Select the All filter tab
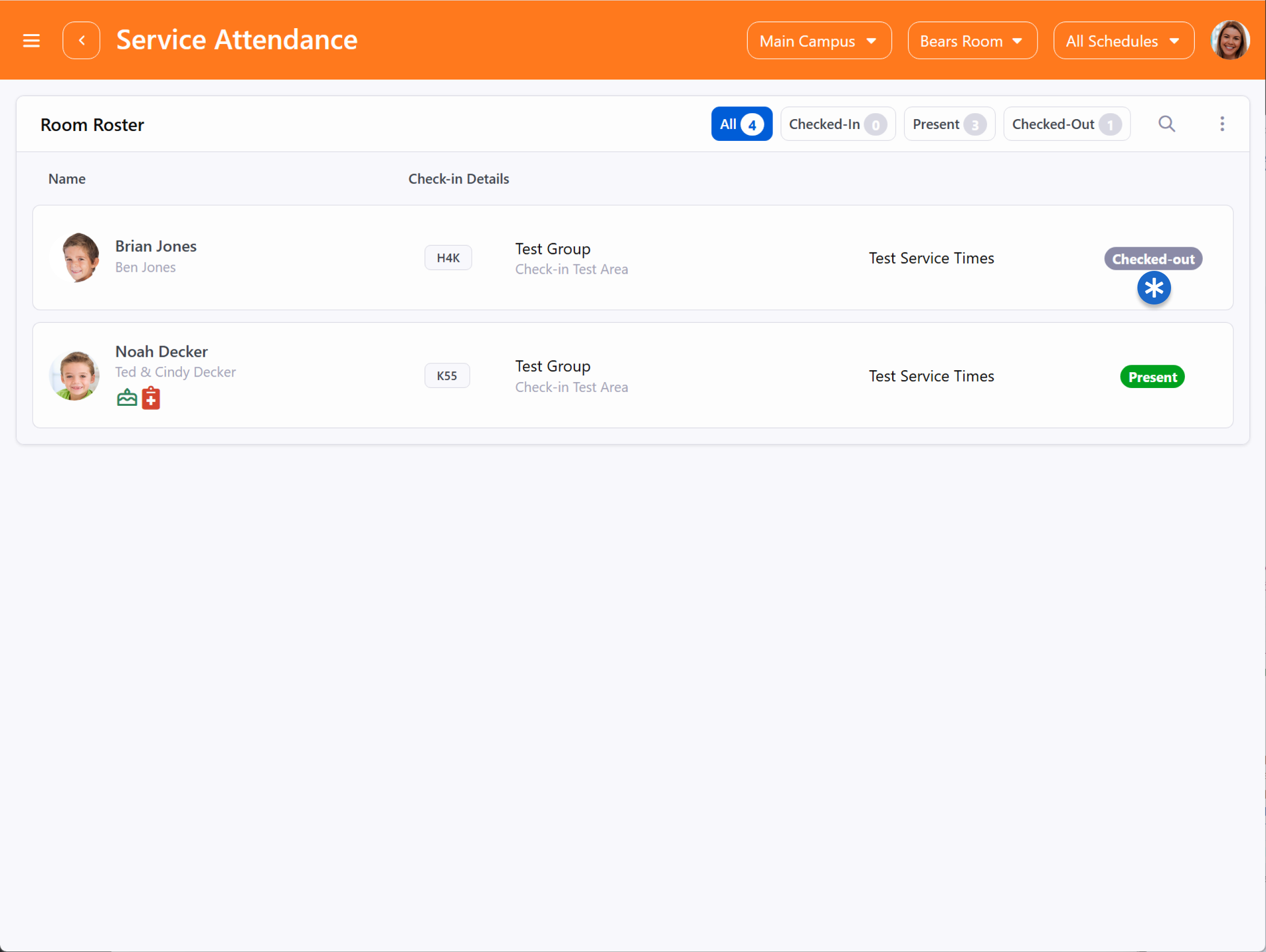 coord(741,124)
